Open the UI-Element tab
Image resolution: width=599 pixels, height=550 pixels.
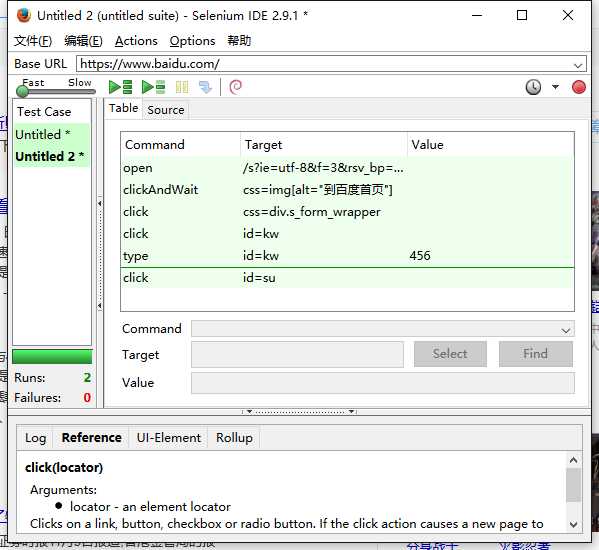(168, 438)
